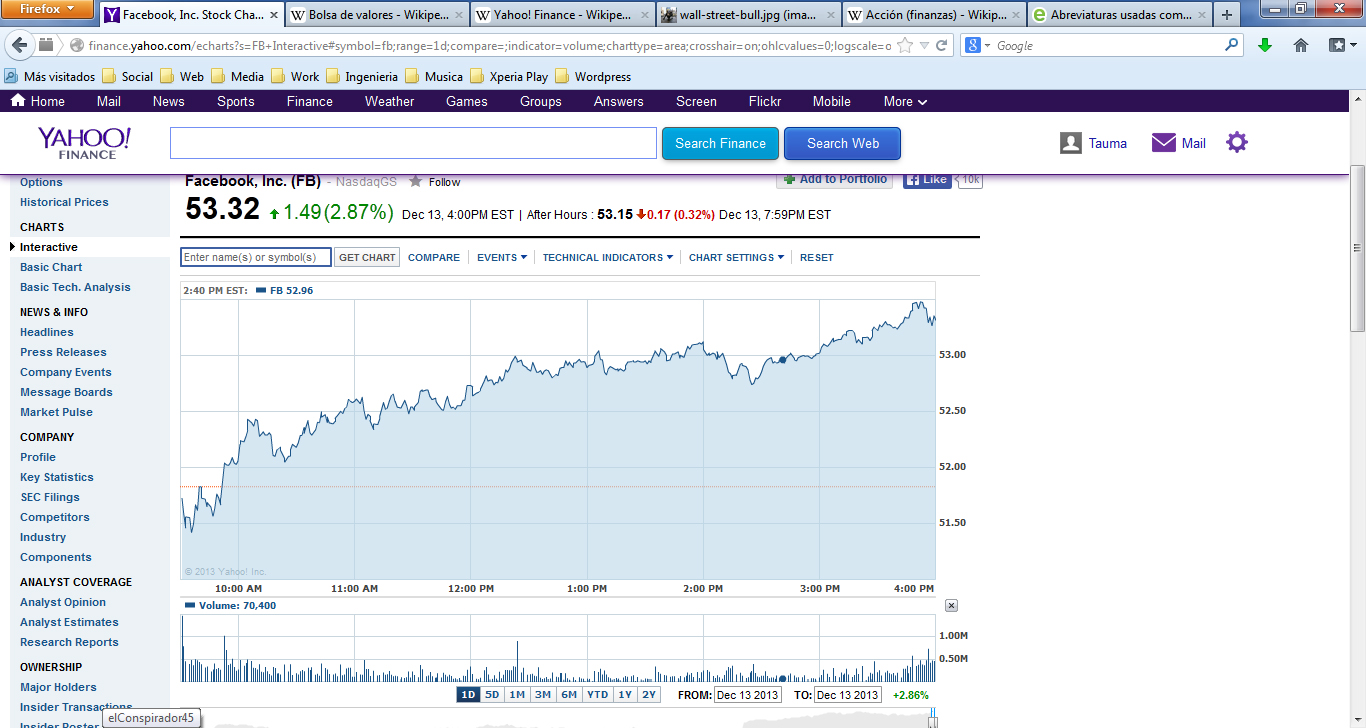1366x728 pixels.
Task: Click the RESET chart link
Action: tap(817, 257)
